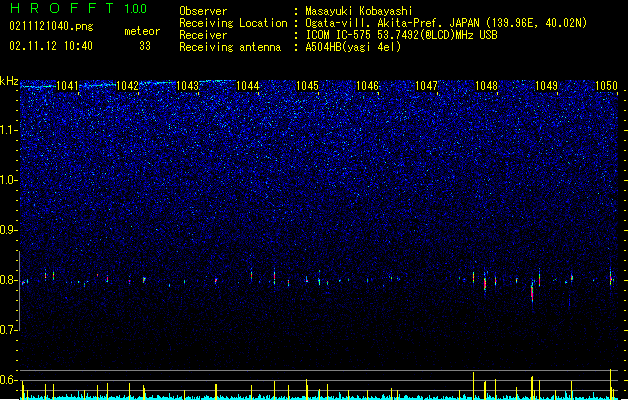Click the 1044 time marker
The width and height of the screenshot is (629, 400).
point(248,86)
